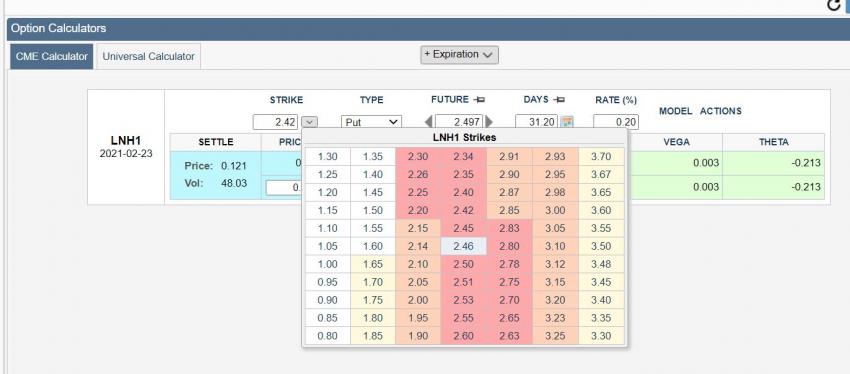Screen dimensions: 850x374
Task: Click the refresh icon at top right
Action: click(834, 5)
